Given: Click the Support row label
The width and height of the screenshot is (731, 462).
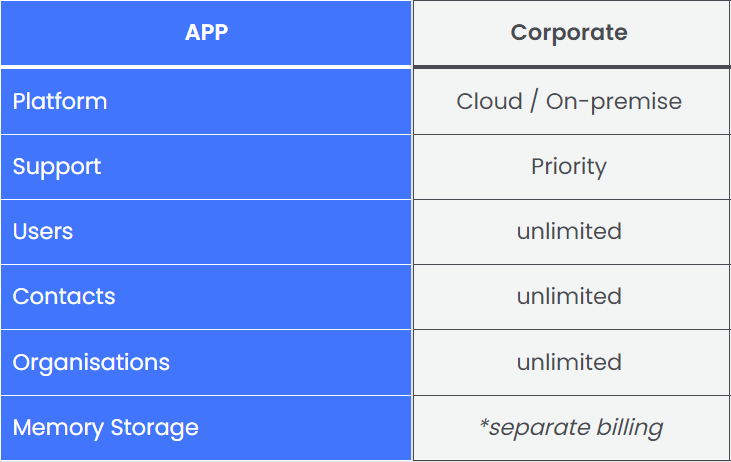Looking at the screenshot, I should point(206,167).
